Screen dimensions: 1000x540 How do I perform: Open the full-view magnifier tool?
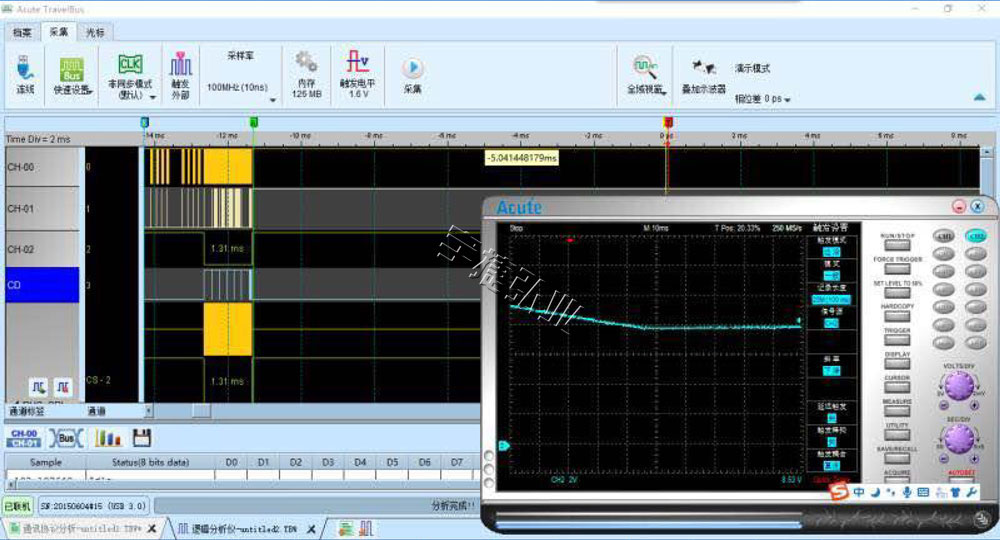tap(645, 67)
